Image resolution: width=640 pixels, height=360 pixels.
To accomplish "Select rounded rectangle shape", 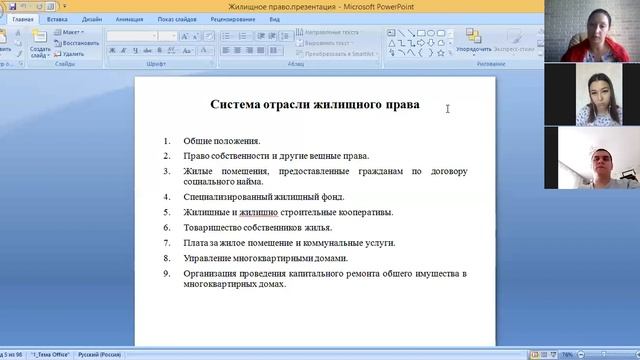I will [441, 33].
